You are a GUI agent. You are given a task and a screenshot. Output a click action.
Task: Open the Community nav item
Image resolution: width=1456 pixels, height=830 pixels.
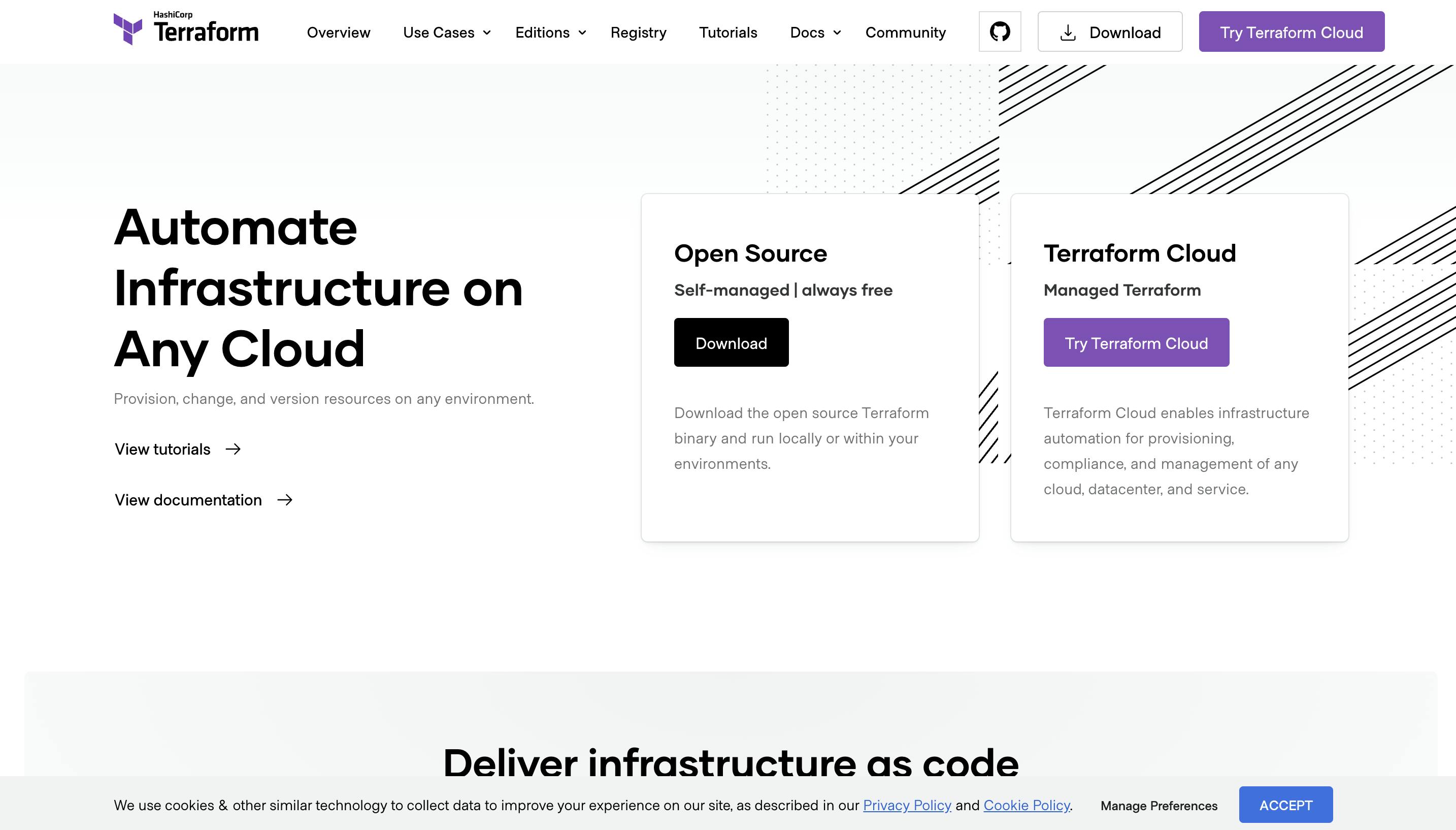[905, 33]
